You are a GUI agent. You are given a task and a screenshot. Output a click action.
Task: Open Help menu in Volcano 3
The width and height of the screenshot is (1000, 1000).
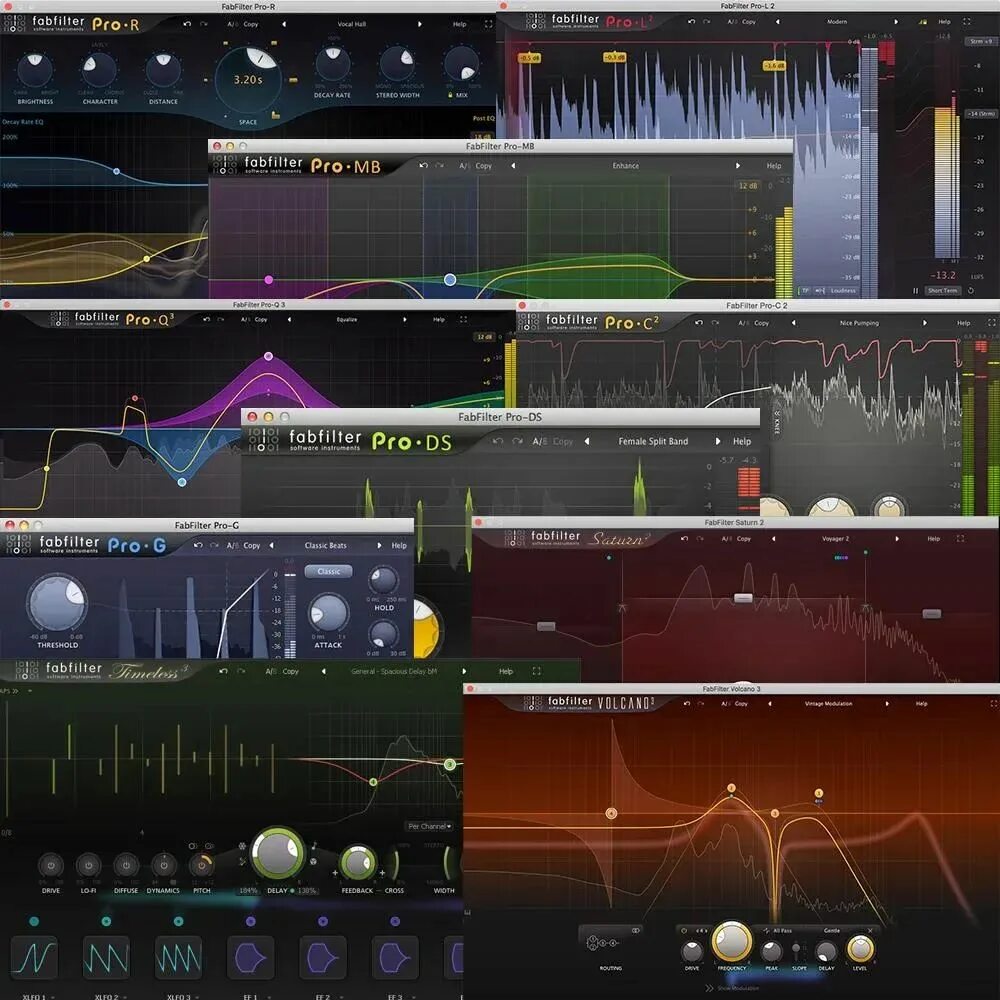(x=922, y=704)
